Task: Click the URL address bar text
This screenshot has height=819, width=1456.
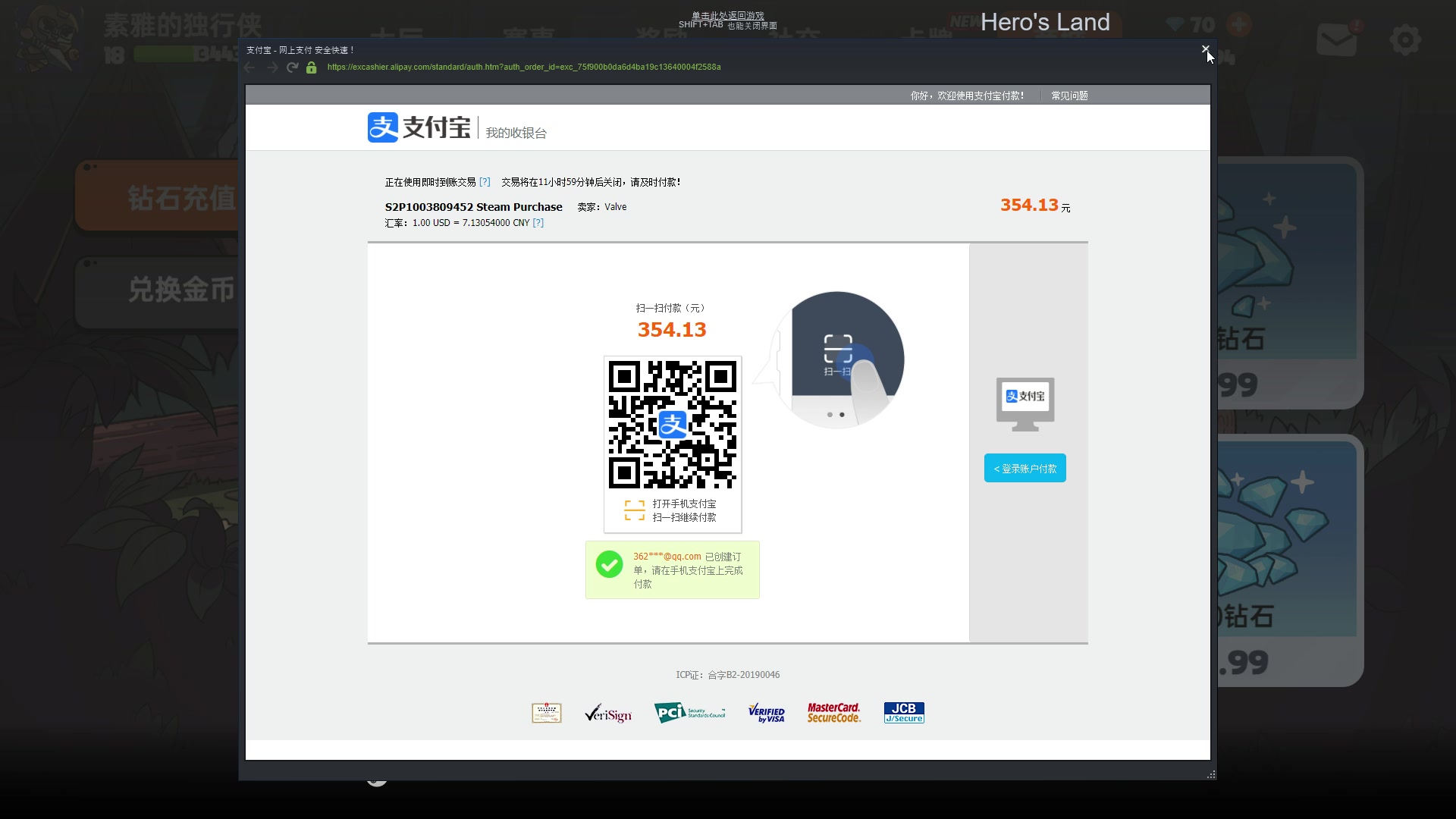Action: (524, 67)
